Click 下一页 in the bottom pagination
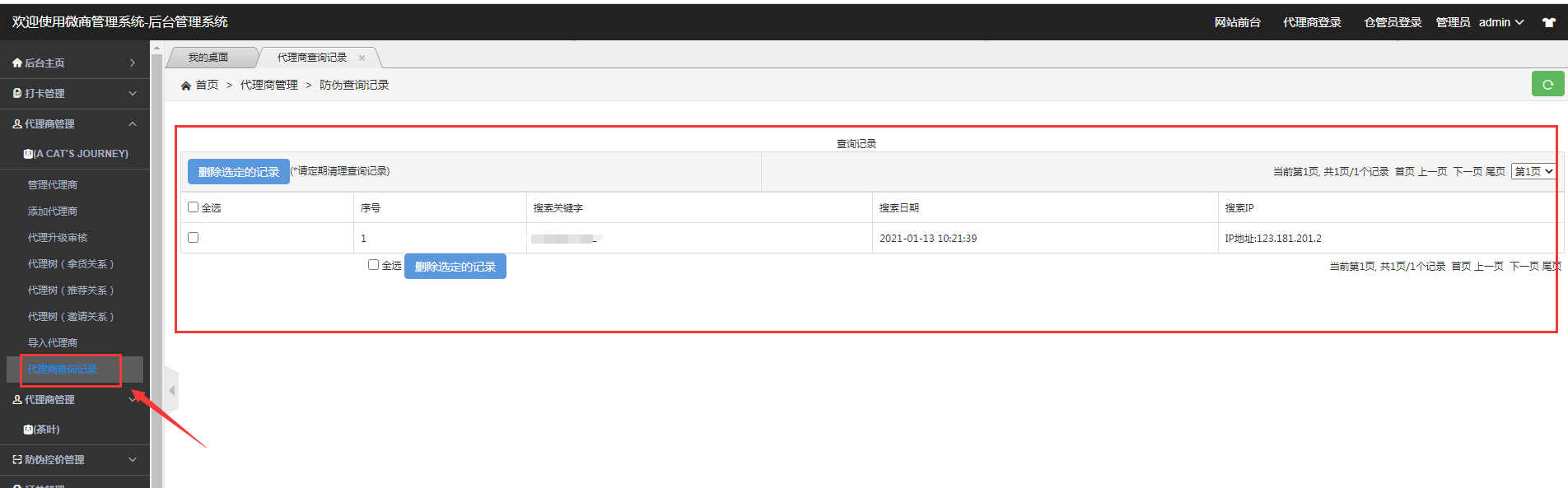Image resolution: width=1568 pixels, height=488 pixels. tap(1524, 266)
